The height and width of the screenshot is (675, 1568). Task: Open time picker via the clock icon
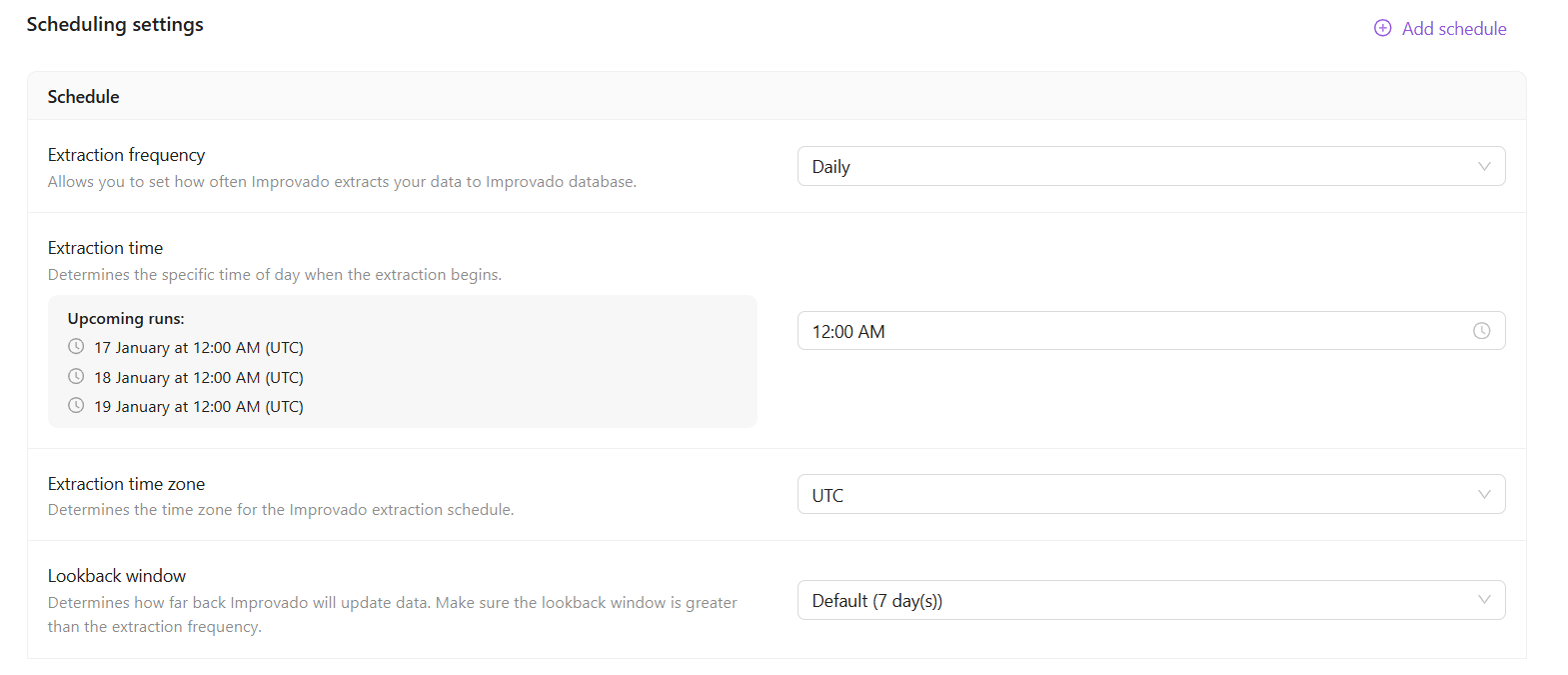1481,331
